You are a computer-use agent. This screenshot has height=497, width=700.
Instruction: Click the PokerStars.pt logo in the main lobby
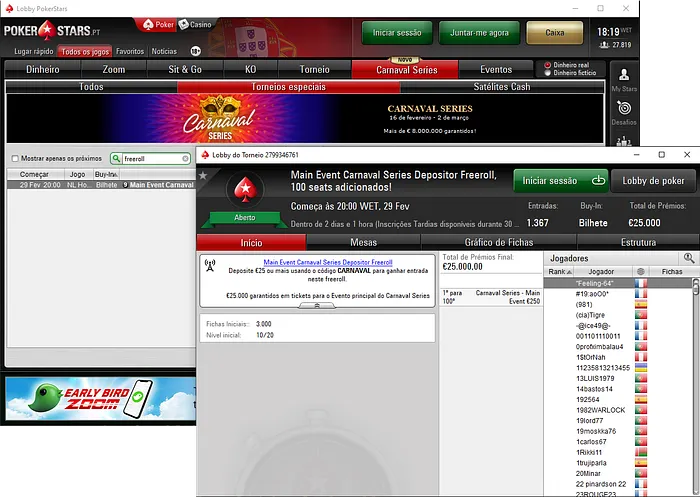(52, 31)
